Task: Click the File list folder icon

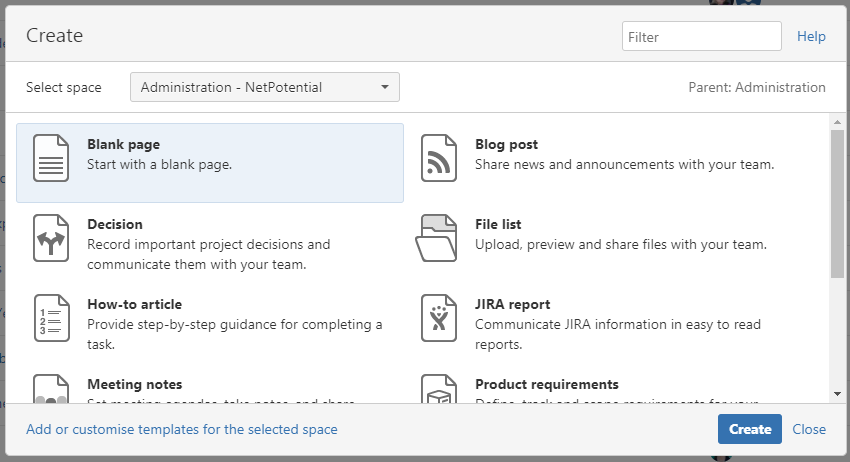Action: pyautogui.click(x=437, y=238)
